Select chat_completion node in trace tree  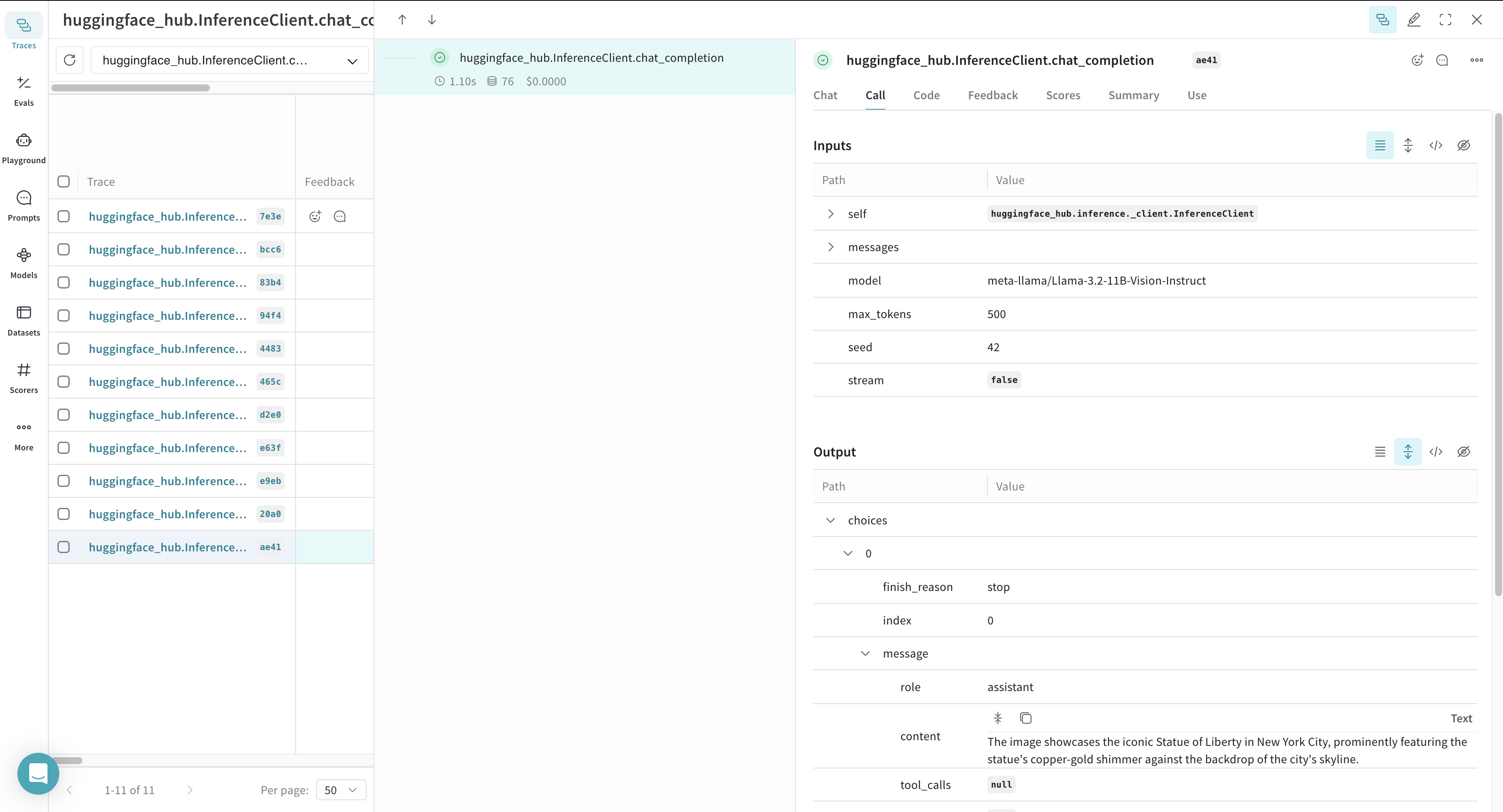585,67
